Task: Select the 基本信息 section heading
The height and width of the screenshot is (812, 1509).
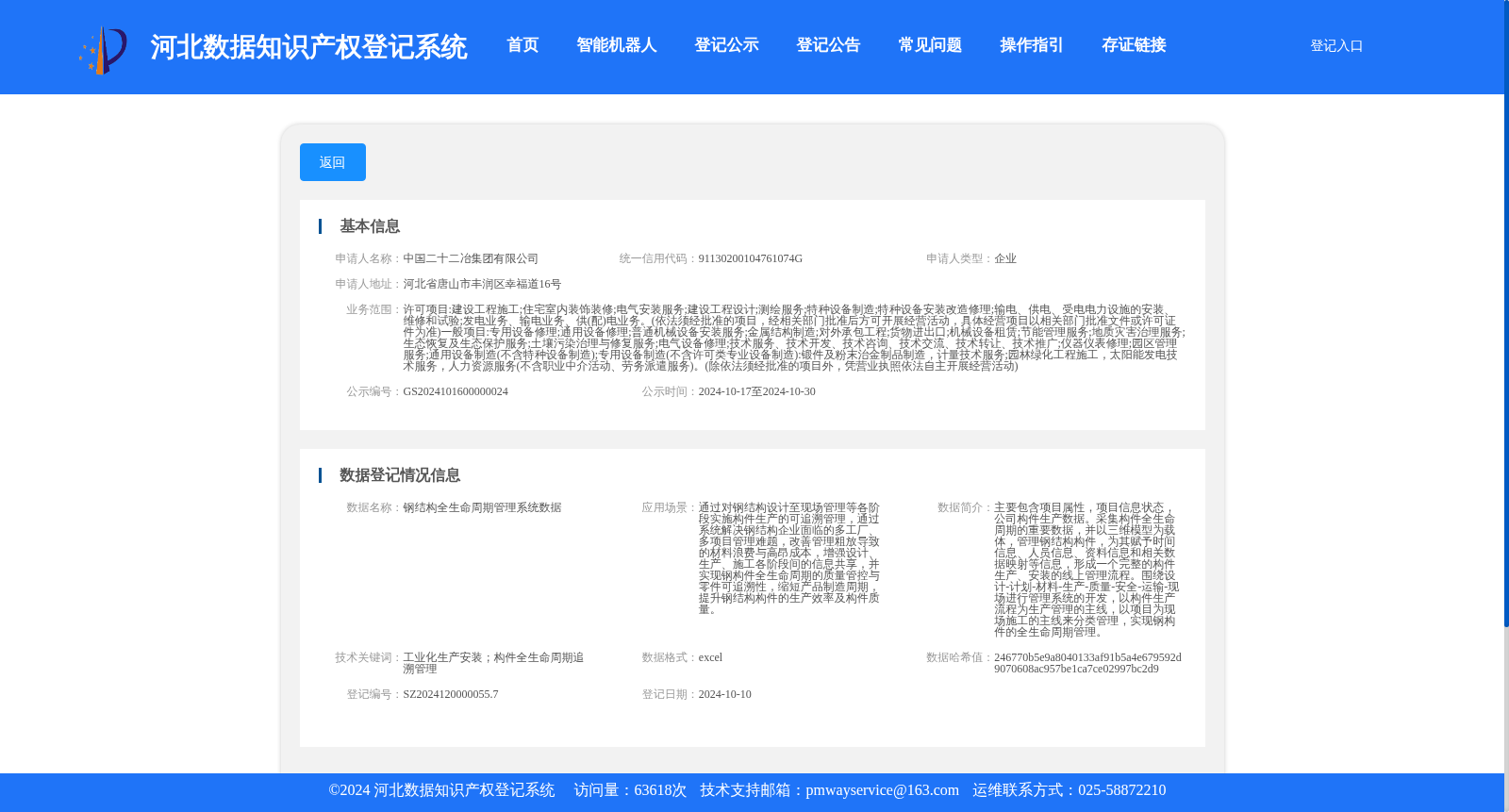Action: click(x=370, y=226)
